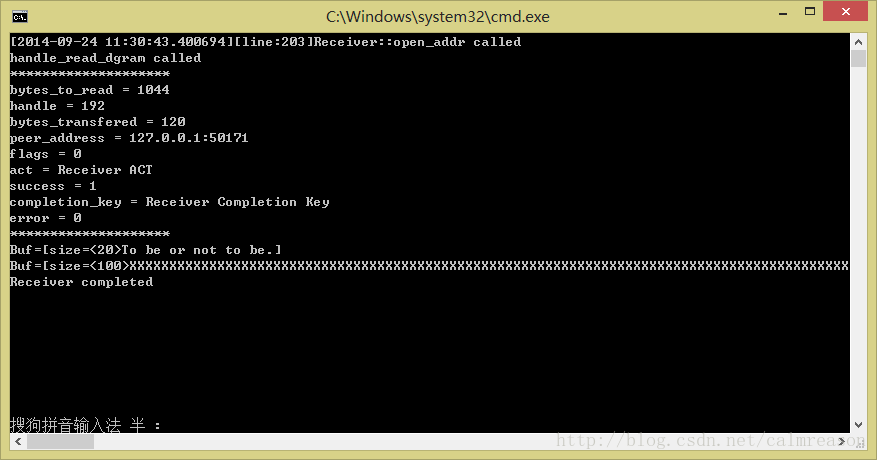Click the Receiver::open_addr called log line
Image resolution: width=877 pixels, height=460 pixels.
[x=265, y=42]
